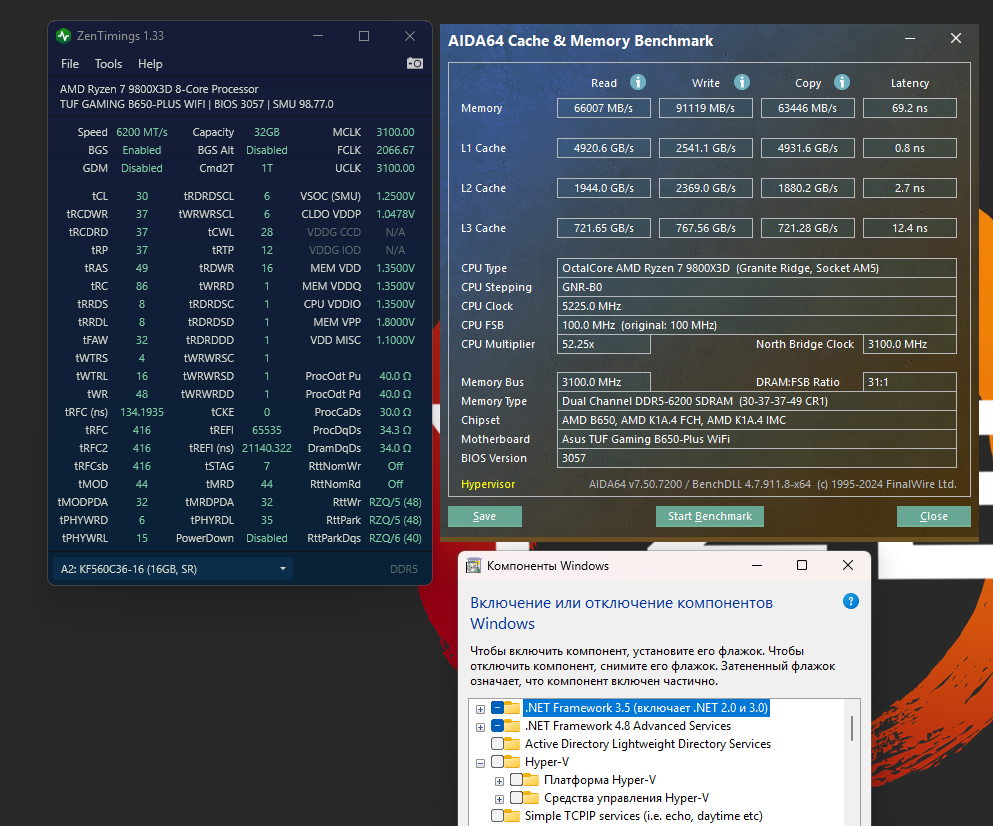993x826 pixels.
Task: Click Windows Features list scrollbar
Action: (852, 728)
